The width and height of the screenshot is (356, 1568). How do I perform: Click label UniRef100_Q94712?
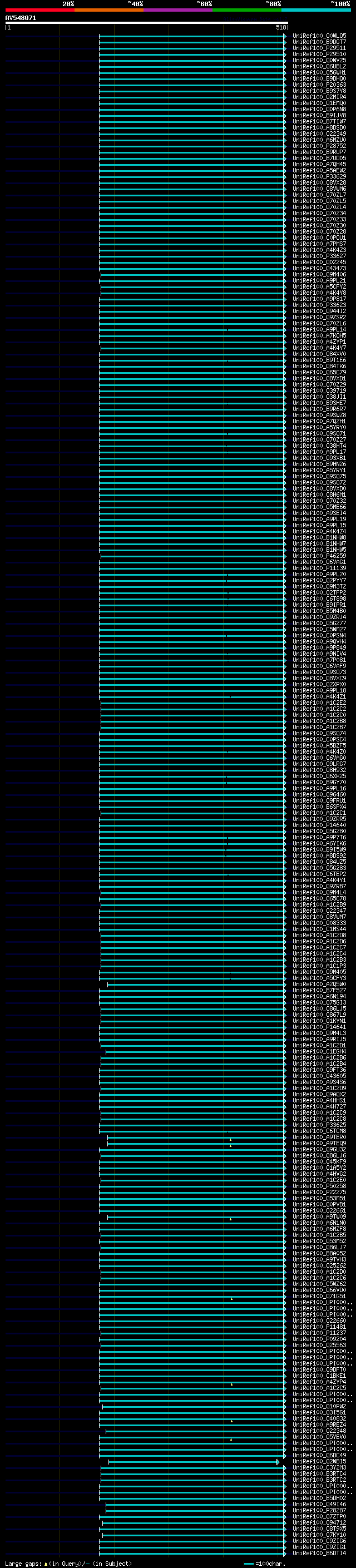click(319, 1522)
